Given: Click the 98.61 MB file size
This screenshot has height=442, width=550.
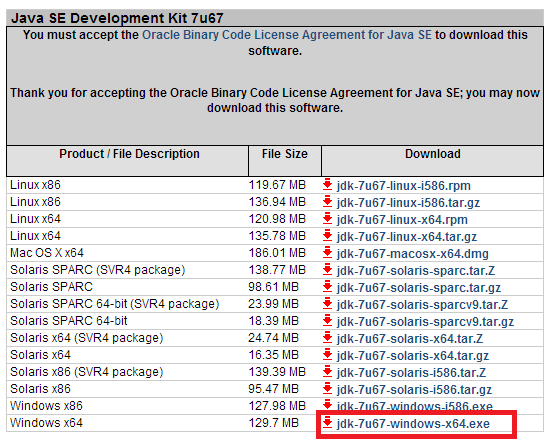Looking at the screenshot, I should [x=274, y=287].
